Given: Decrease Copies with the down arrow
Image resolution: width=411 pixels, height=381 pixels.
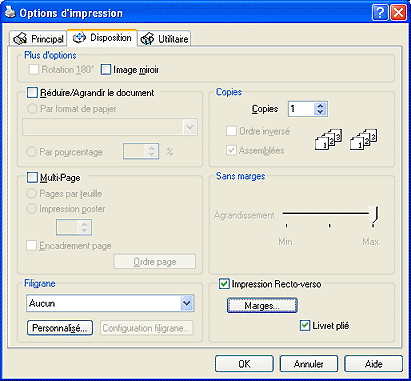Looking at the screenshot, I should pos(320,112).
